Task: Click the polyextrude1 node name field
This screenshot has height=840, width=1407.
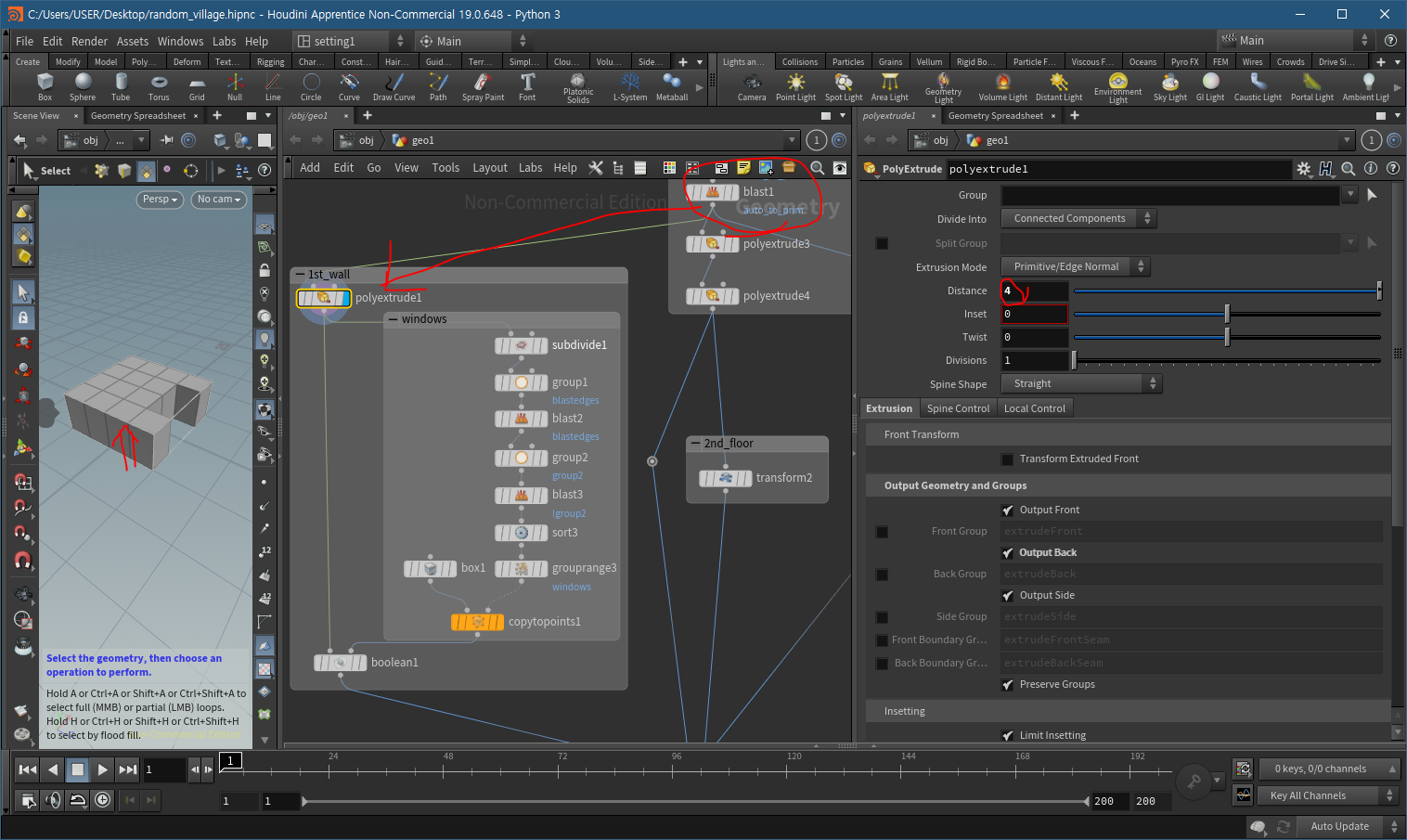Action: pos(1117,169)
